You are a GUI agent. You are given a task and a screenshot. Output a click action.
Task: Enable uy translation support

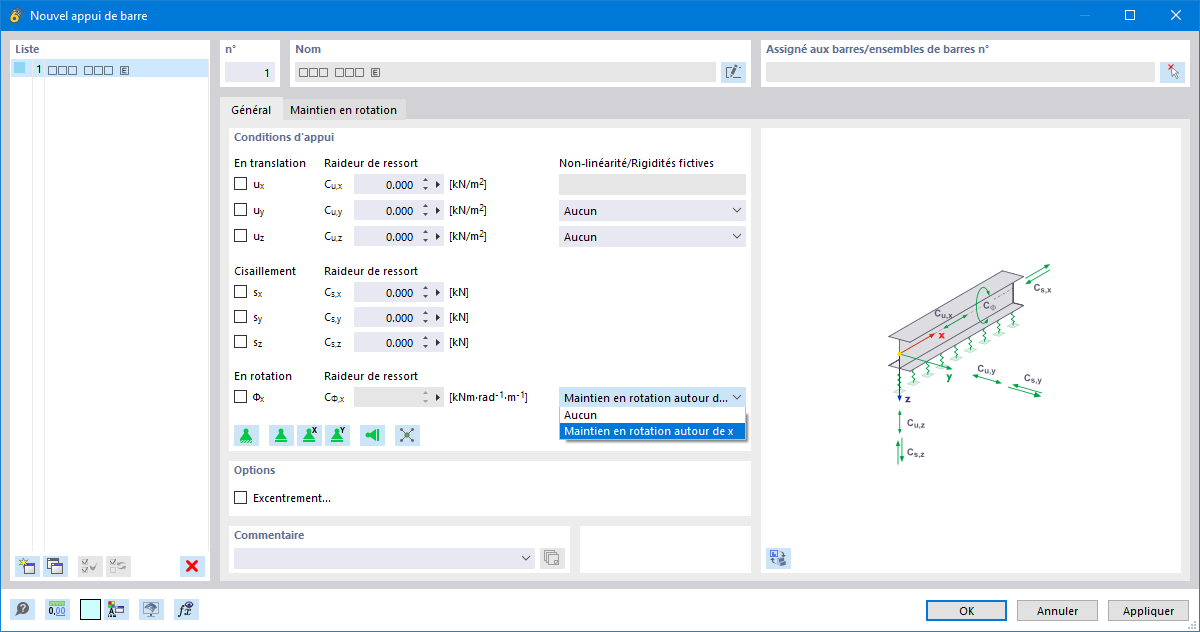click(x=240, y=210)
